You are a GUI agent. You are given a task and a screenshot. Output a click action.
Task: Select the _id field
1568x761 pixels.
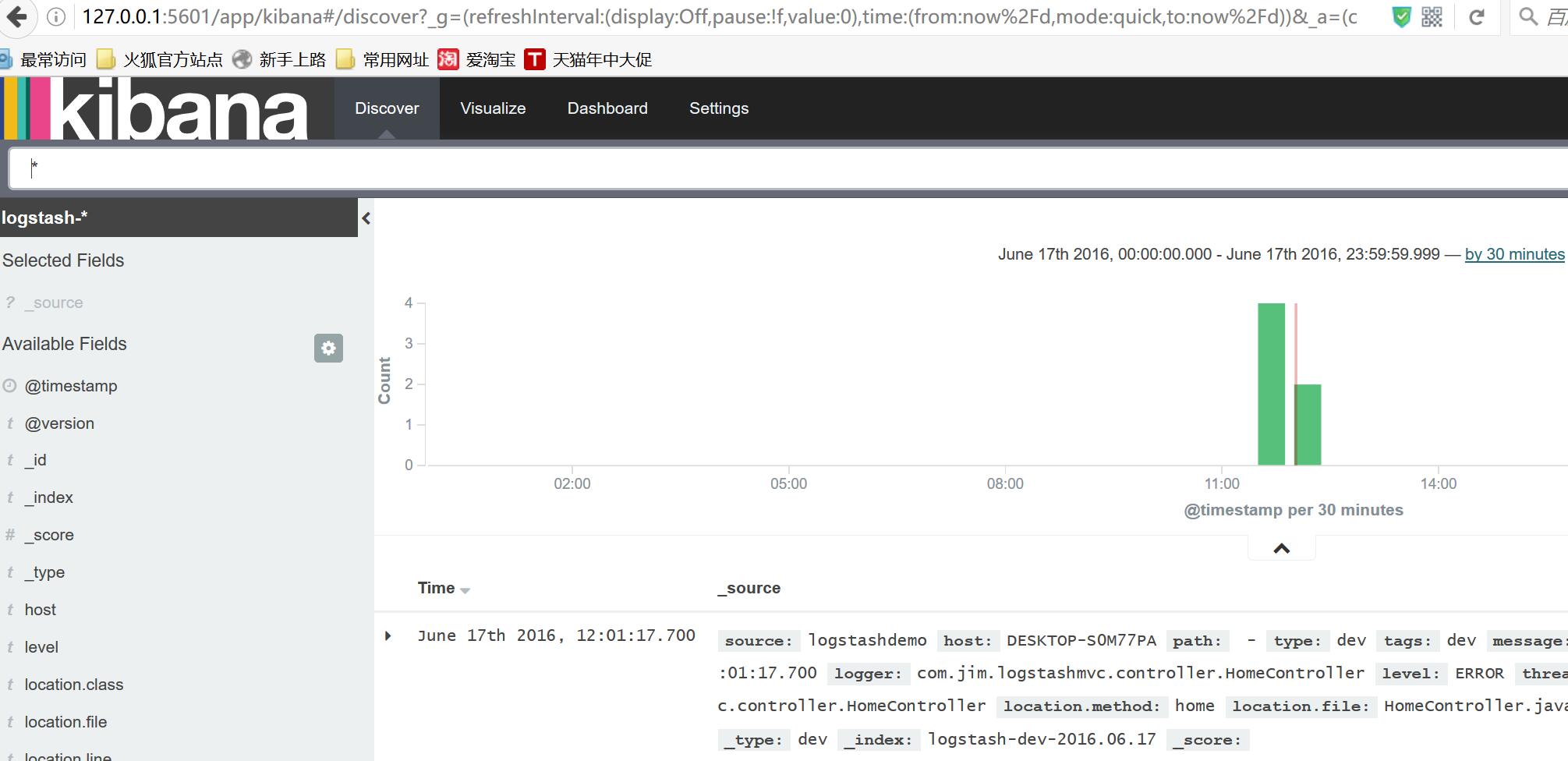pos(36,460)
